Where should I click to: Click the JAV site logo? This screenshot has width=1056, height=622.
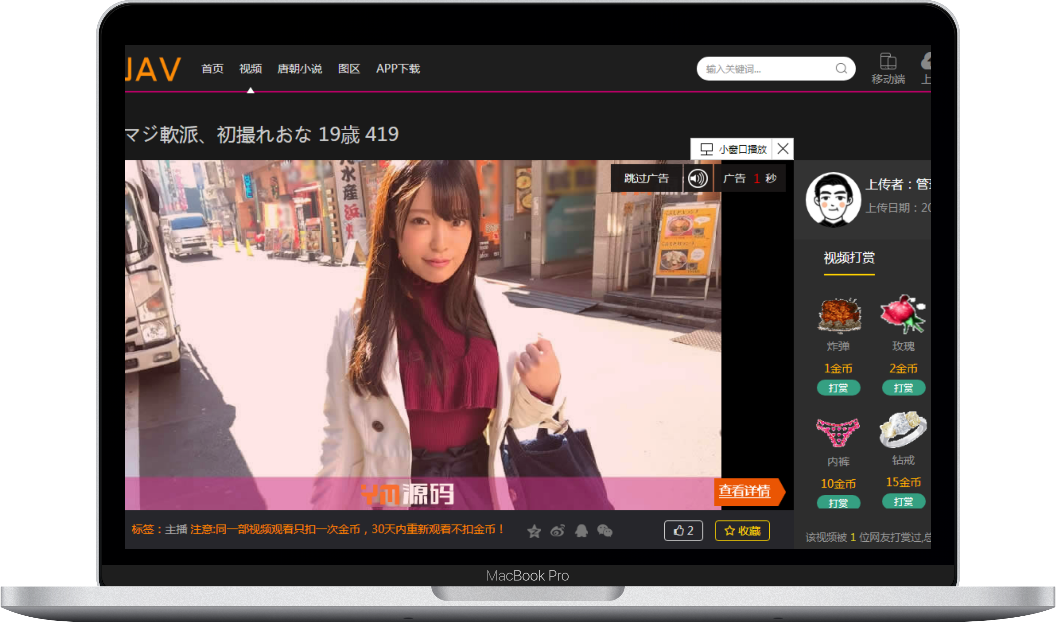(x=154, y=69)
